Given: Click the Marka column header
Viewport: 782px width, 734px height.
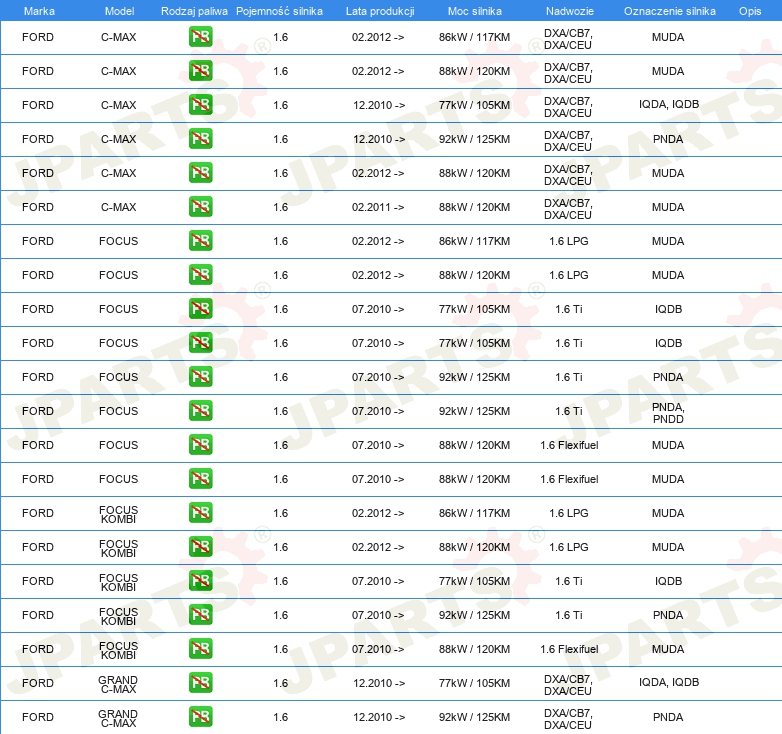Looking at the screenshot, I should tap(38, 10).
